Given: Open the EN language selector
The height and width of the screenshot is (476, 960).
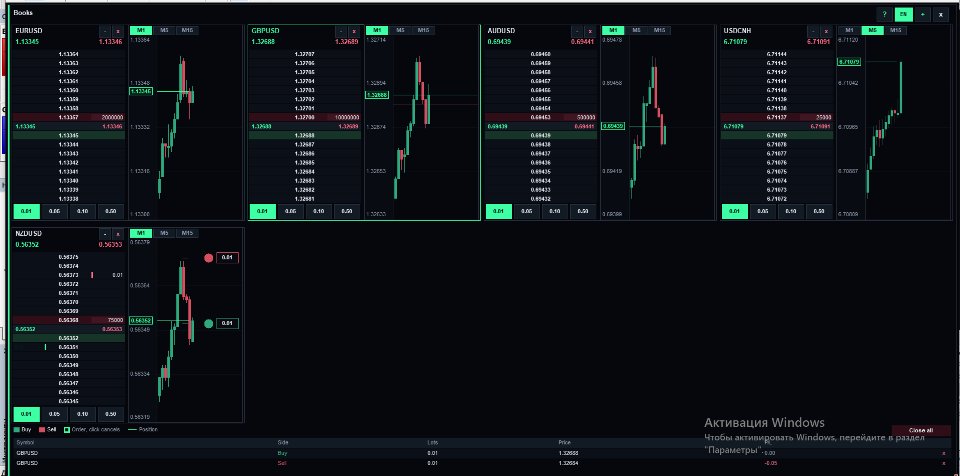Looking at the screenshot, I should (x=903, y=15).
